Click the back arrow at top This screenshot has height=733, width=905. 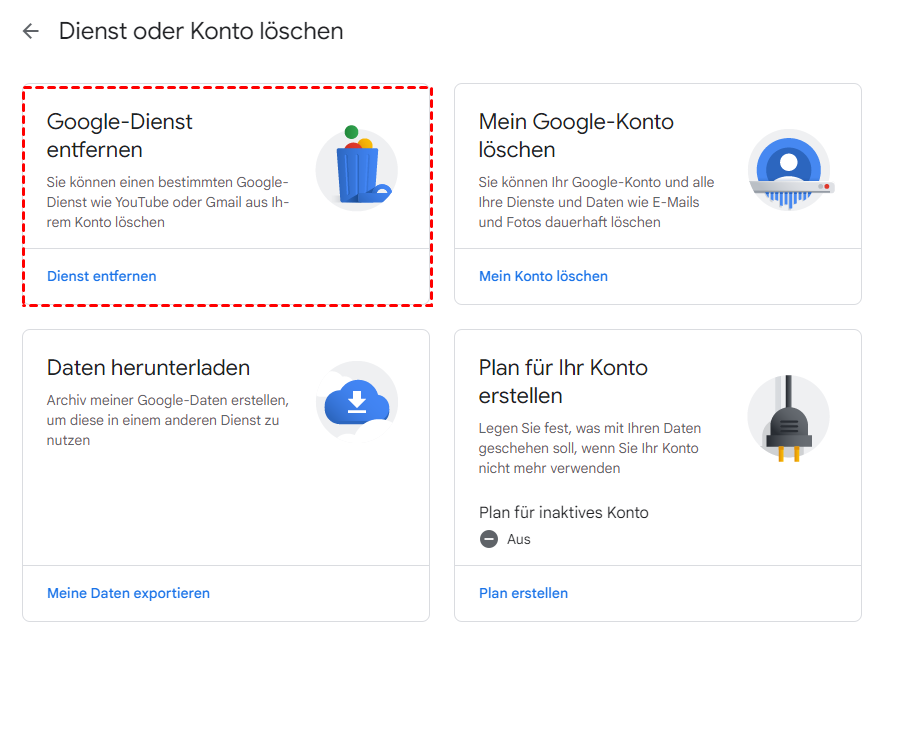31,31
